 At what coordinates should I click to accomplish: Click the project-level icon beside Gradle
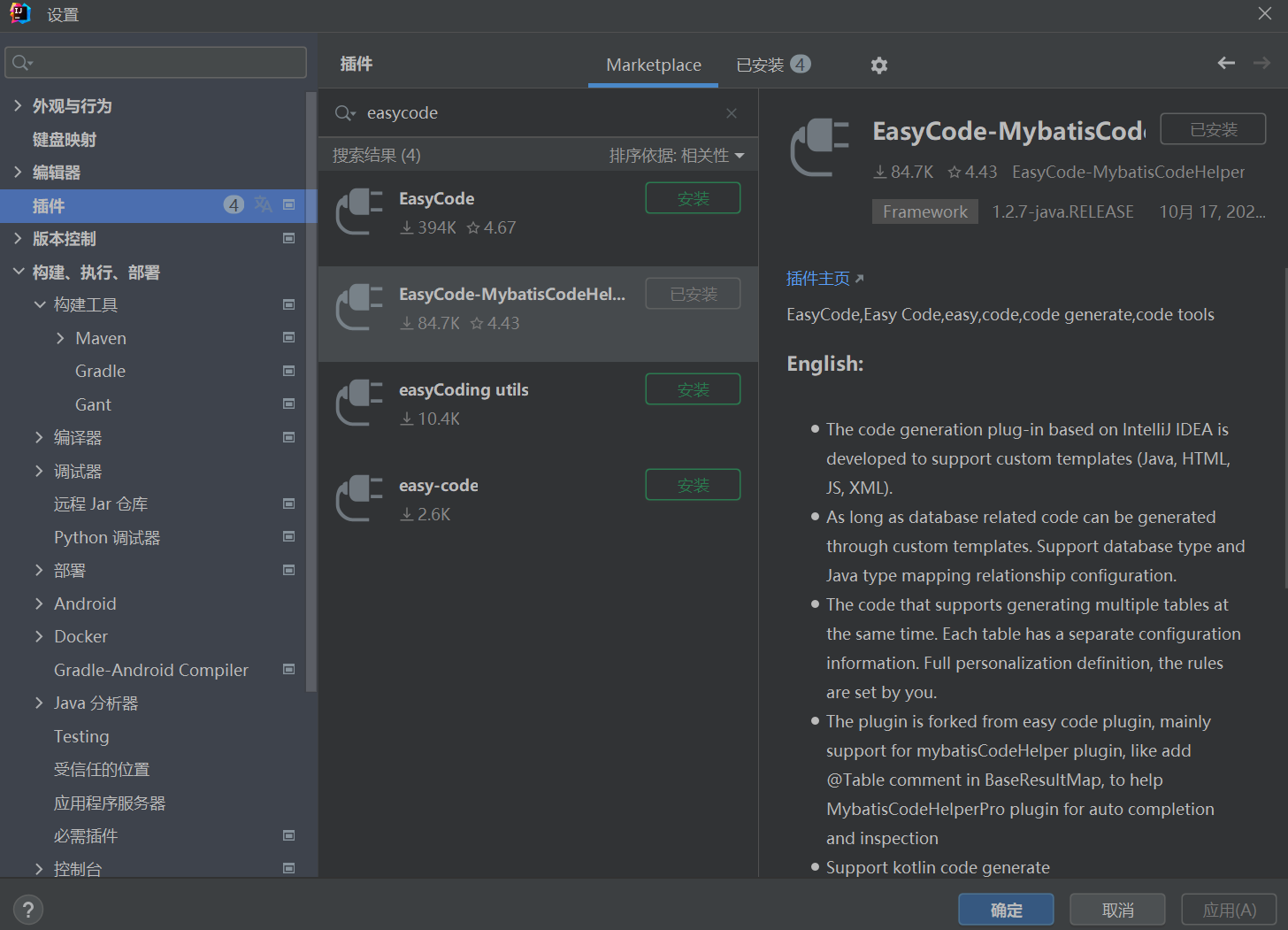288,371
